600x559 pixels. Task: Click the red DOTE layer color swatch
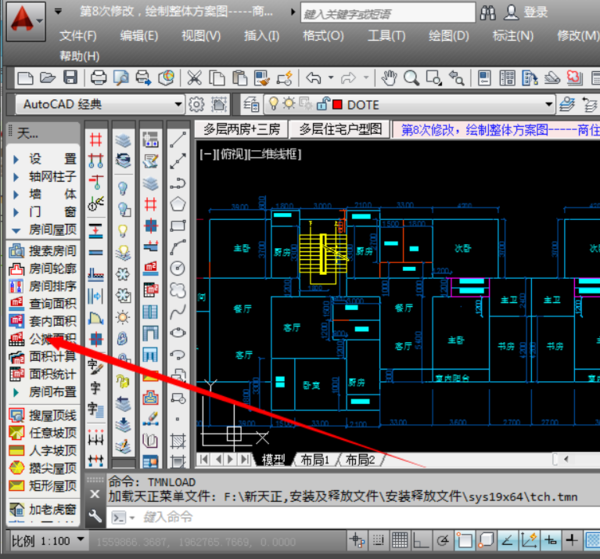coord(337,104)
